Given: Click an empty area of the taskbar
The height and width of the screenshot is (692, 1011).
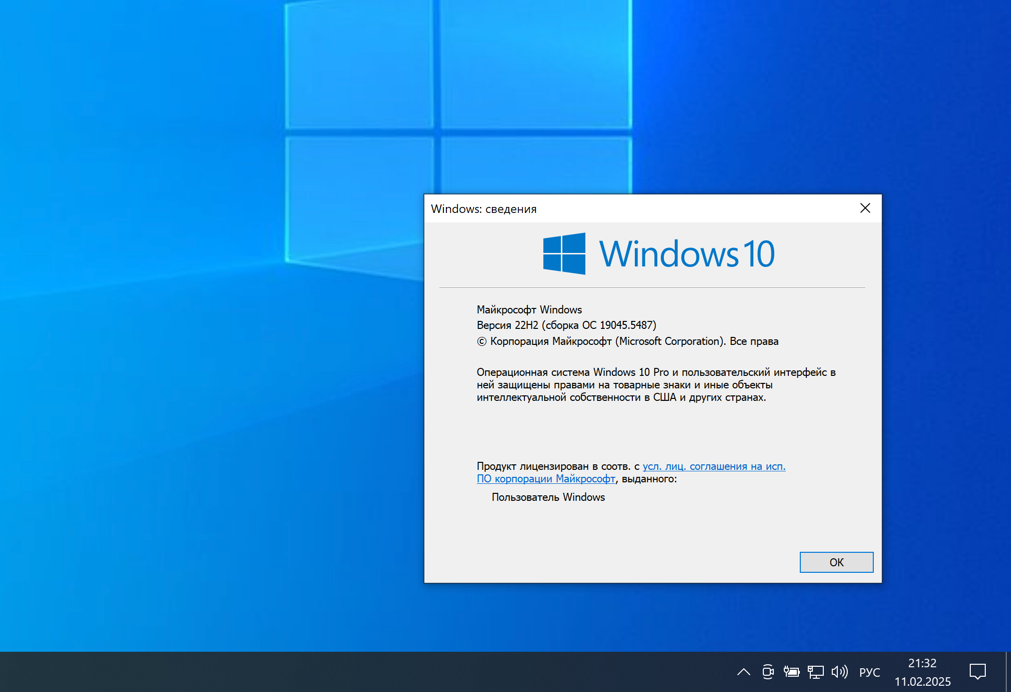Looking at the screenshot, I should (x=400, y=671).
